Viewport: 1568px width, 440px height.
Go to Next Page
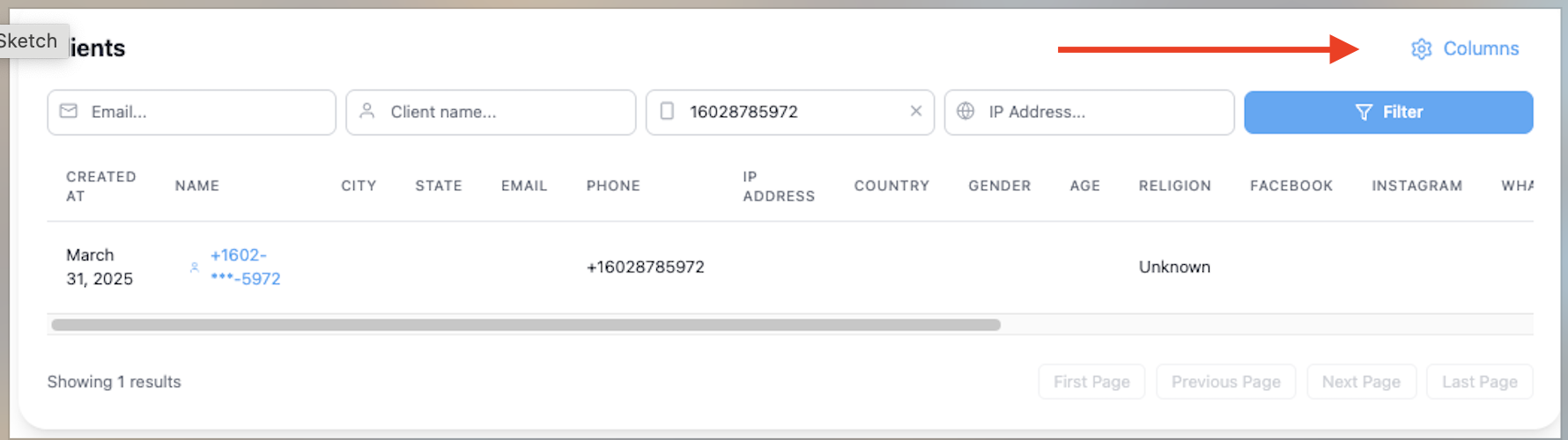pyautogui.click(x=1361, y=382)
